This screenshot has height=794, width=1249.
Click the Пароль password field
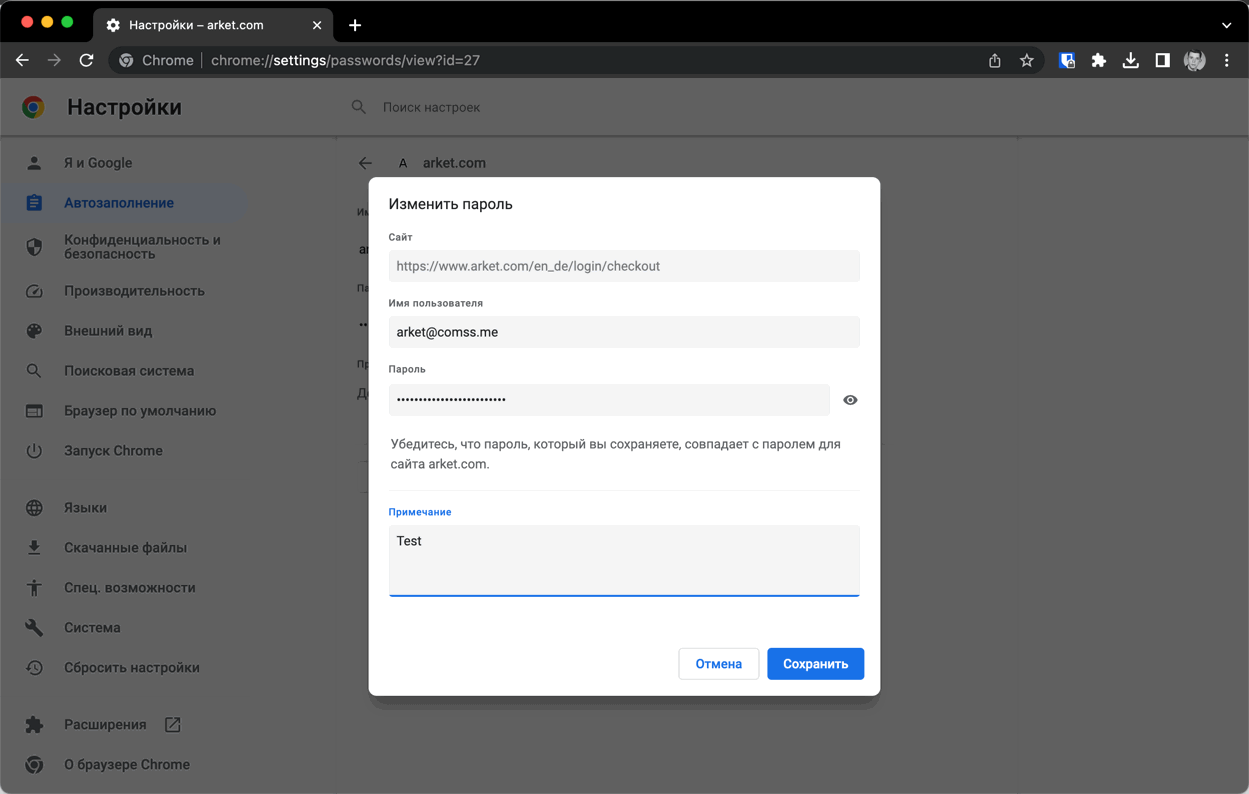608,400
